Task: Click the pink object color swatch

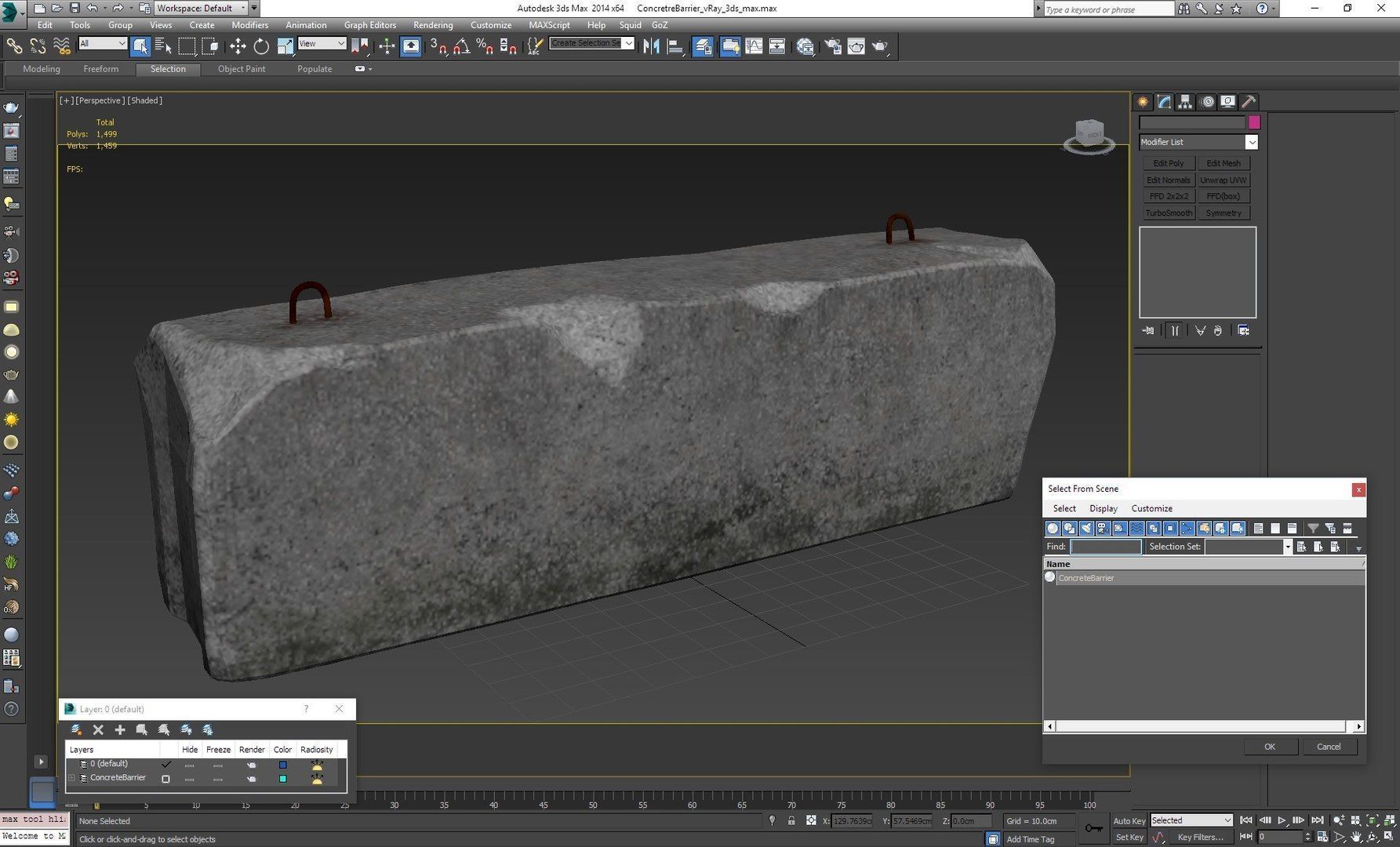Action: click(1254, 122)
